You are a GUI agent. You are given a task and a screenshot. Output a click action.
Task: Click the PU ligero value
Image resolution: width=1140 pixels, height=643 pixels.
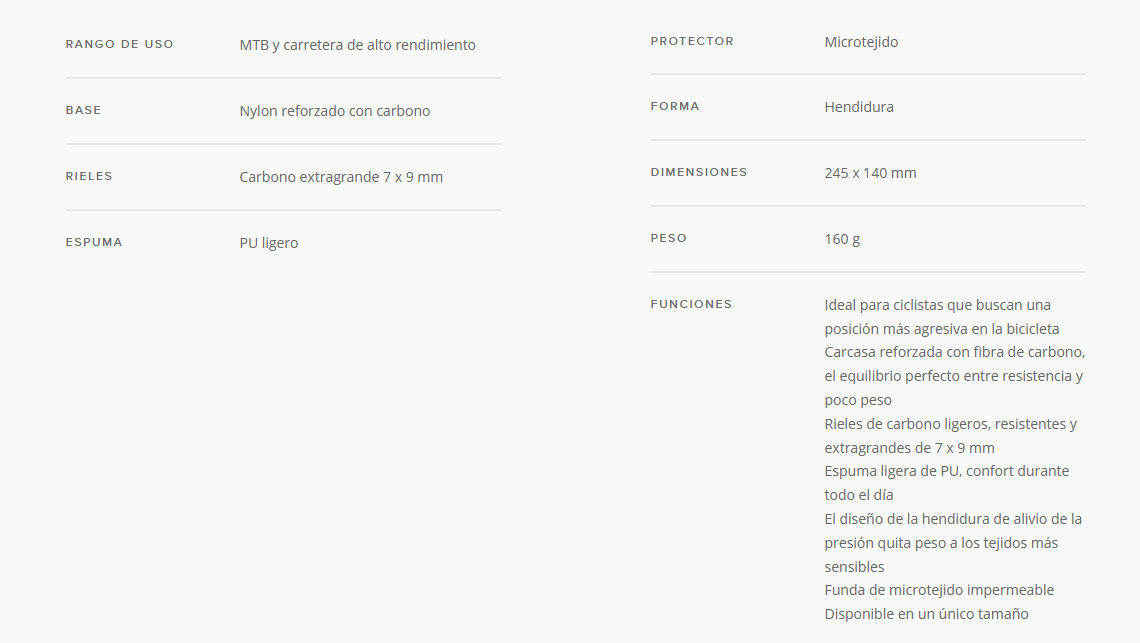coord(269,243)
